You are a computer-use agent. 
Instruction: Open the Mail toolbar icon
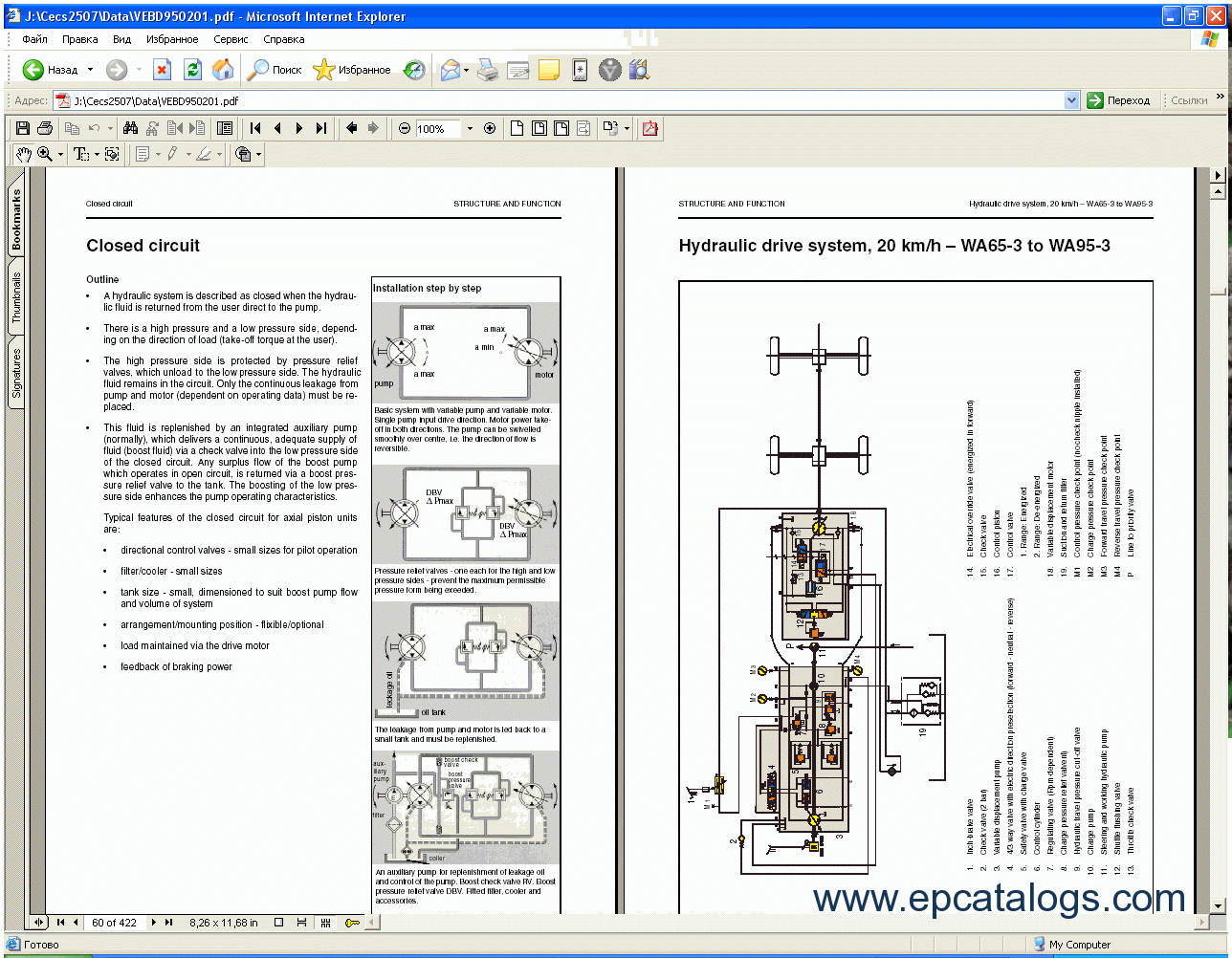(449, 70)
